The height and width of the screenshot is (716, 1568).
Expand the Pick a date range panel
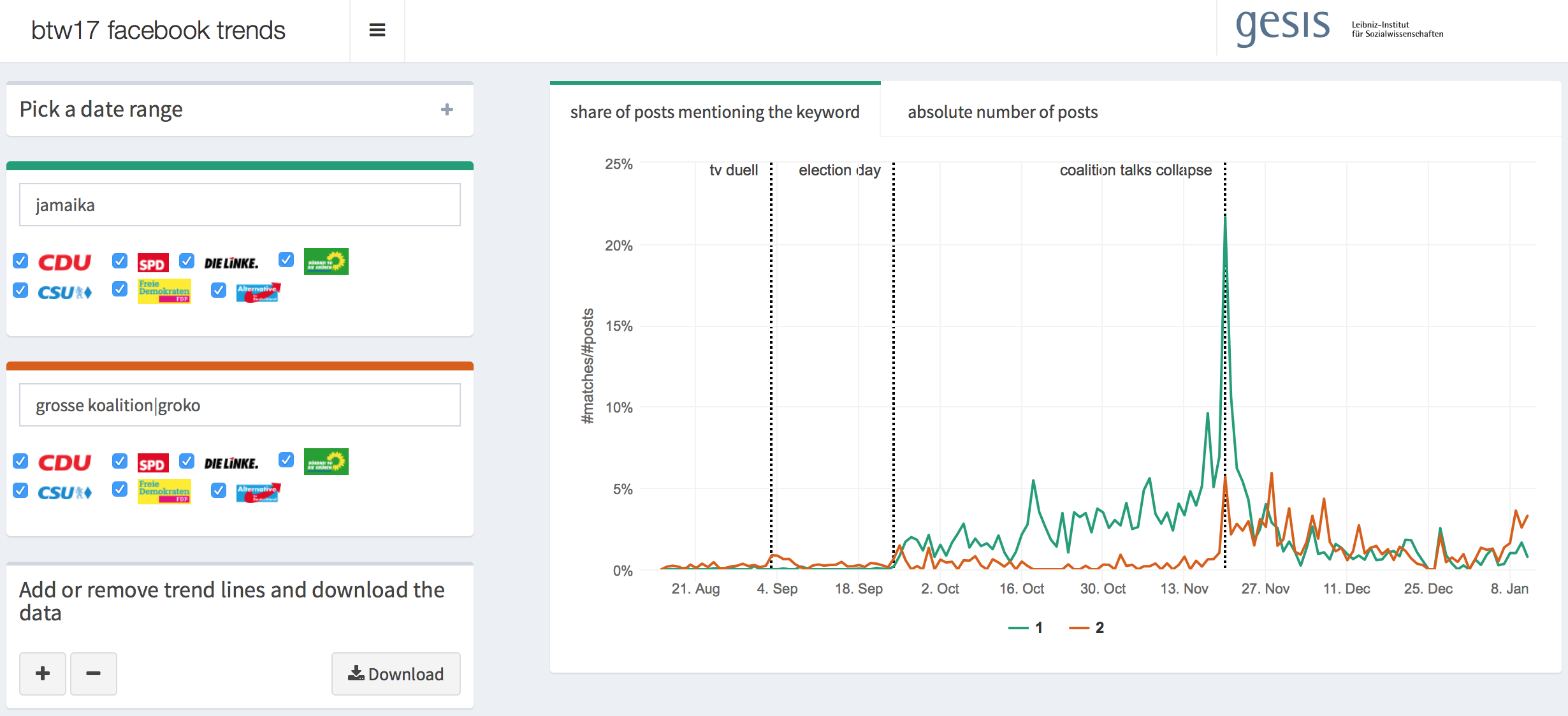point(447,110)
